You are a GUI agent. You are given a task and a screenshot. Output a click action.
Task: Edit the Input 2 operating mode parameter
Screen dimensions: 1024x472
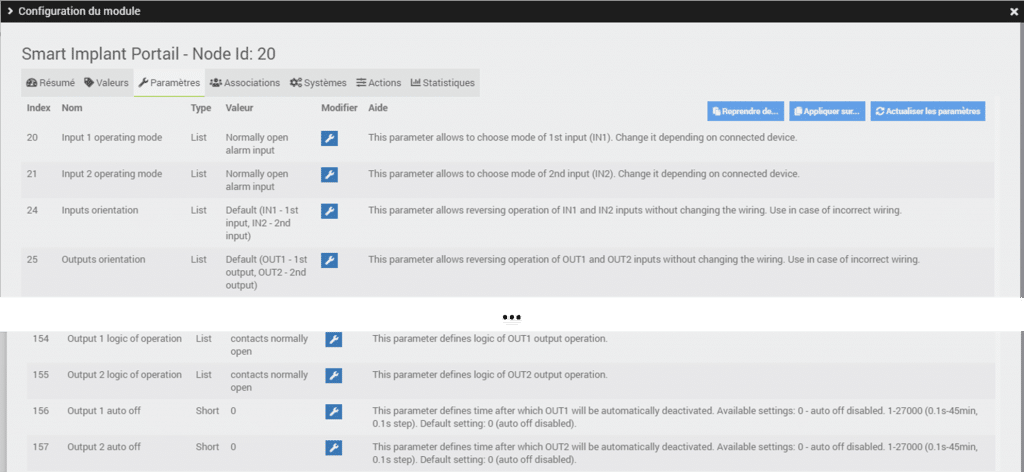(329, 174)
